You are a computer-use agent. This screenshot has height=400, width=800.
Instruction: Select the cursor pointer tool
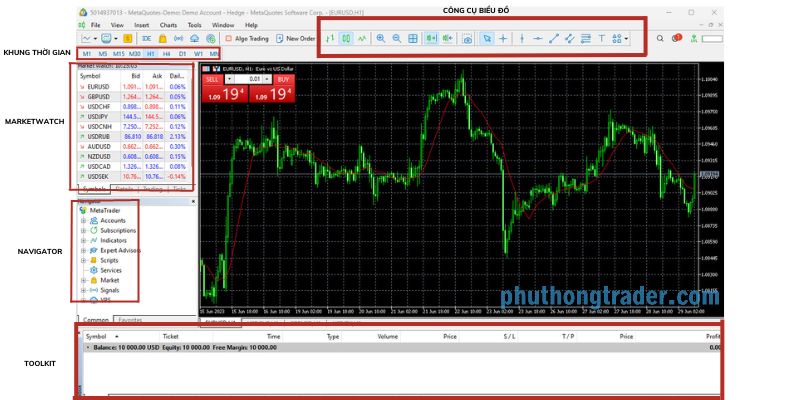pos(487,38)
